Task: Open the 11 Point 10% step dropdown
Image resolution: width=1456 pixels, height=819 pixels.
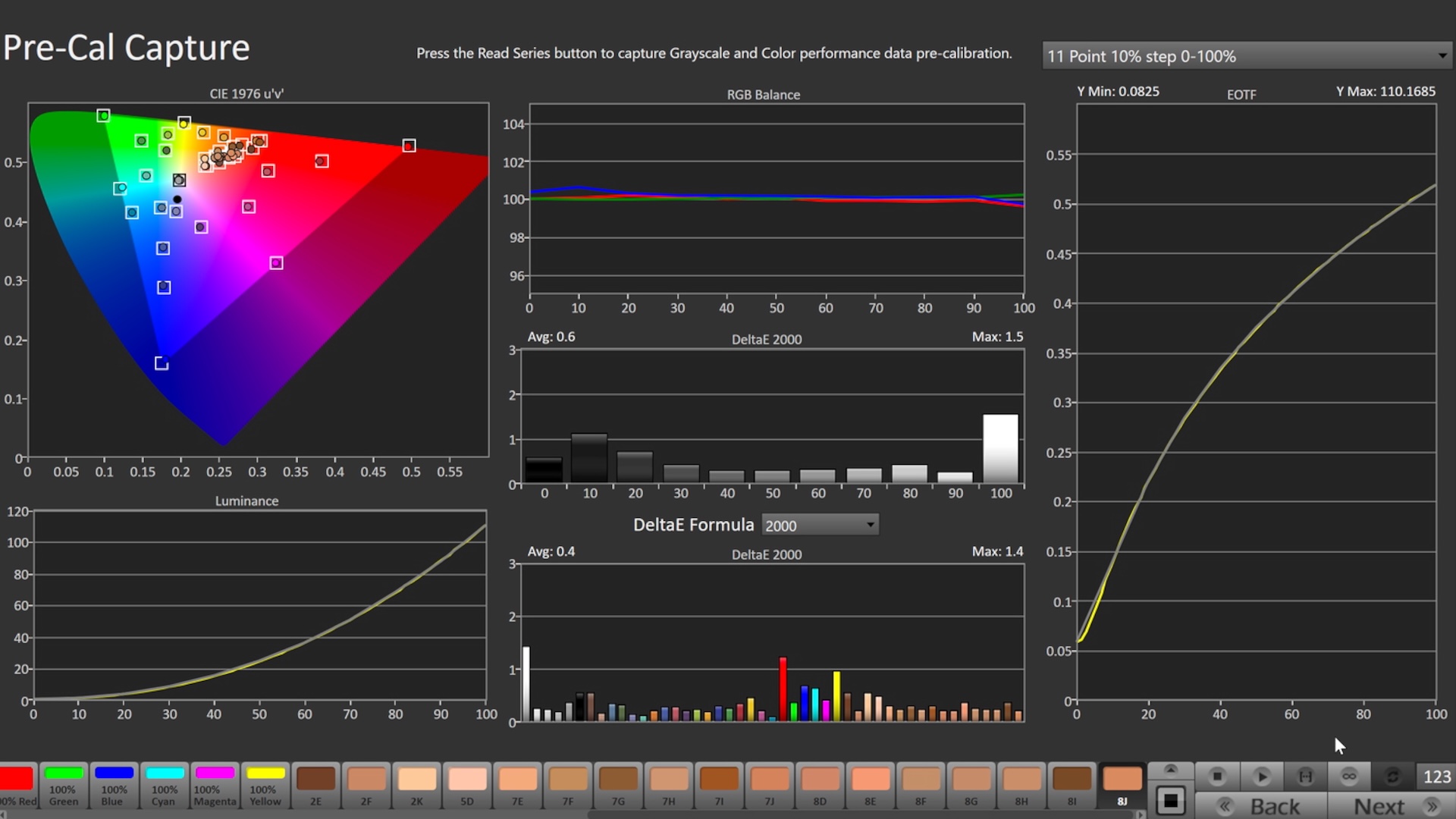Action: (x=1247, y=56)
